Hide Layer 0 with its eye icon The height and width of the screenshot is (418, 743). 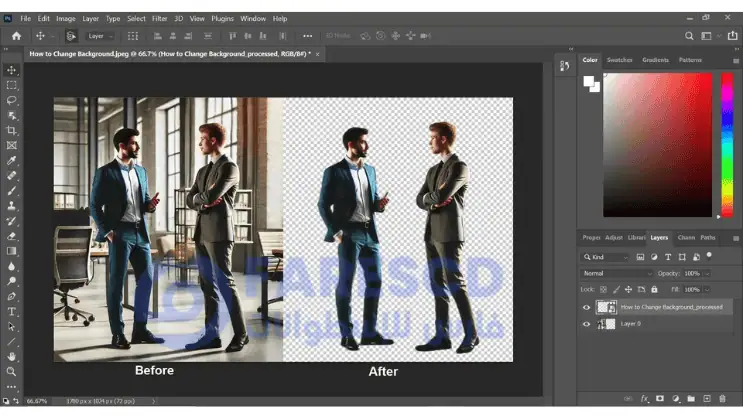click(586, 324)
